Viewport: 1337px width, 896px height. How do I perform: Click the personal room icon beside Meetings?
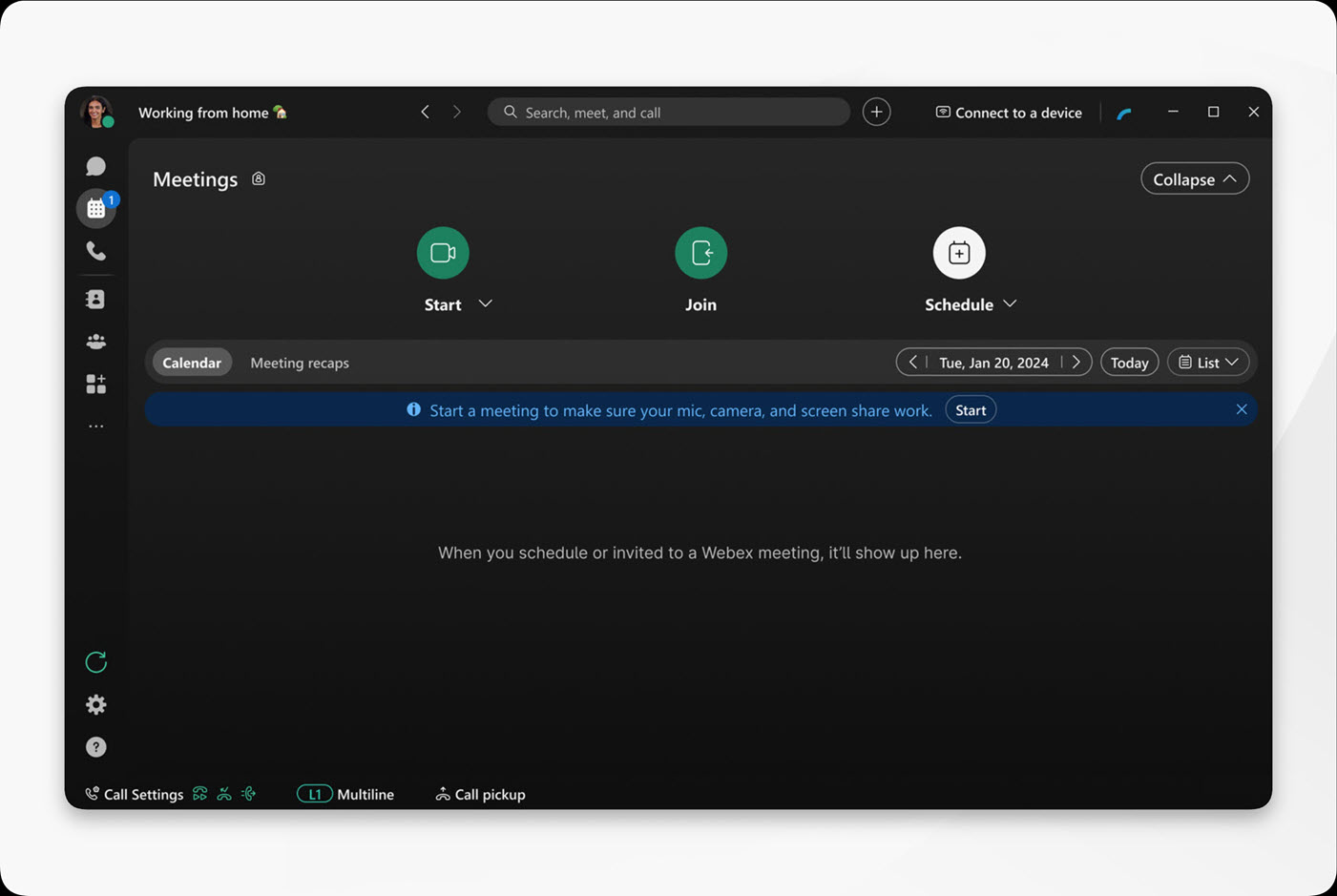click(259, 178)
